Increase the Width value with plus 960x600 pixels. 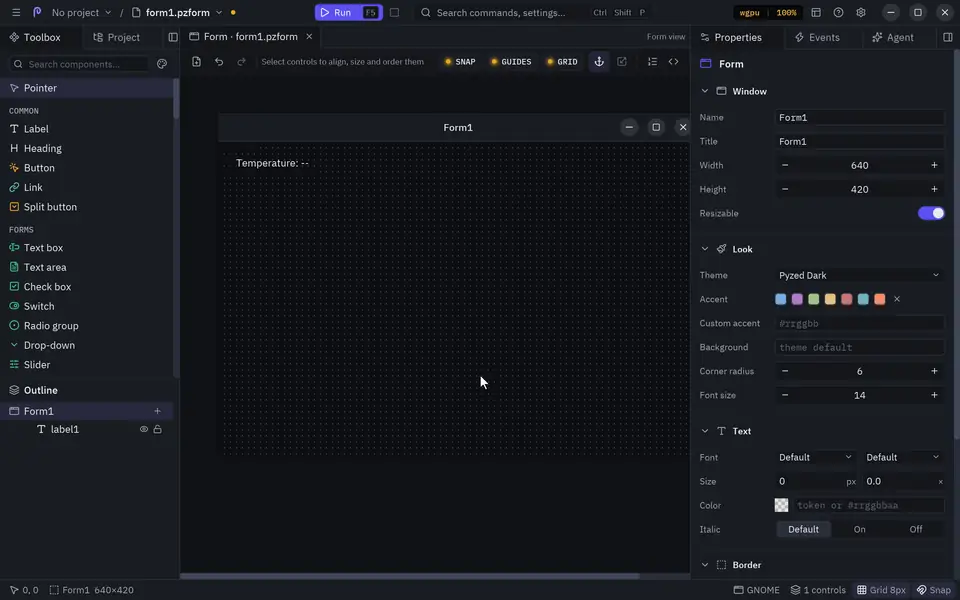point(934,165)
